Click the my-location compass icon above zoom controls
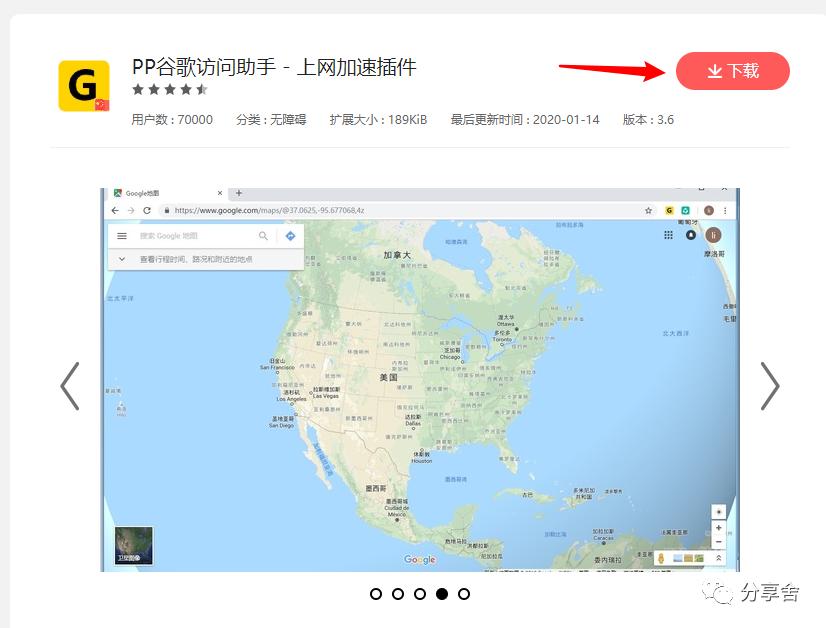The height and width of the screenshot is (628, 826). coord(719,511)
